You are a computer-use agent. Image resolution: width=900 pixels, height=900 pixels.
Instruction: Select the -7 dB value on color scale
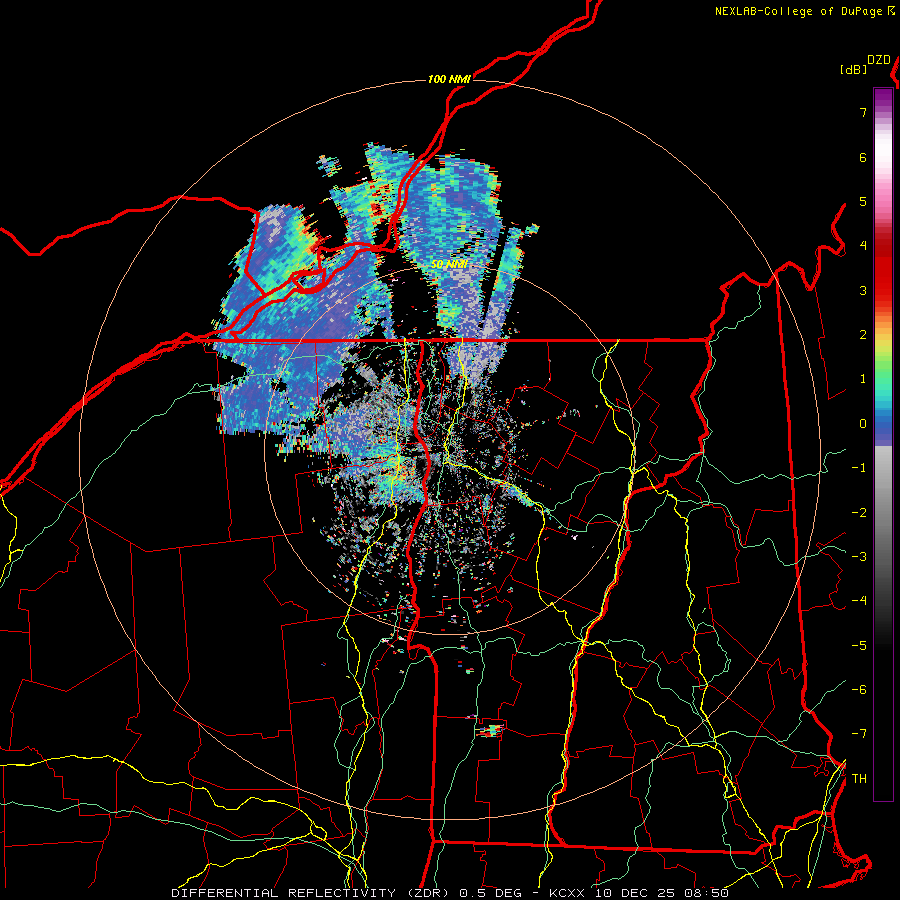coord(859,734)
